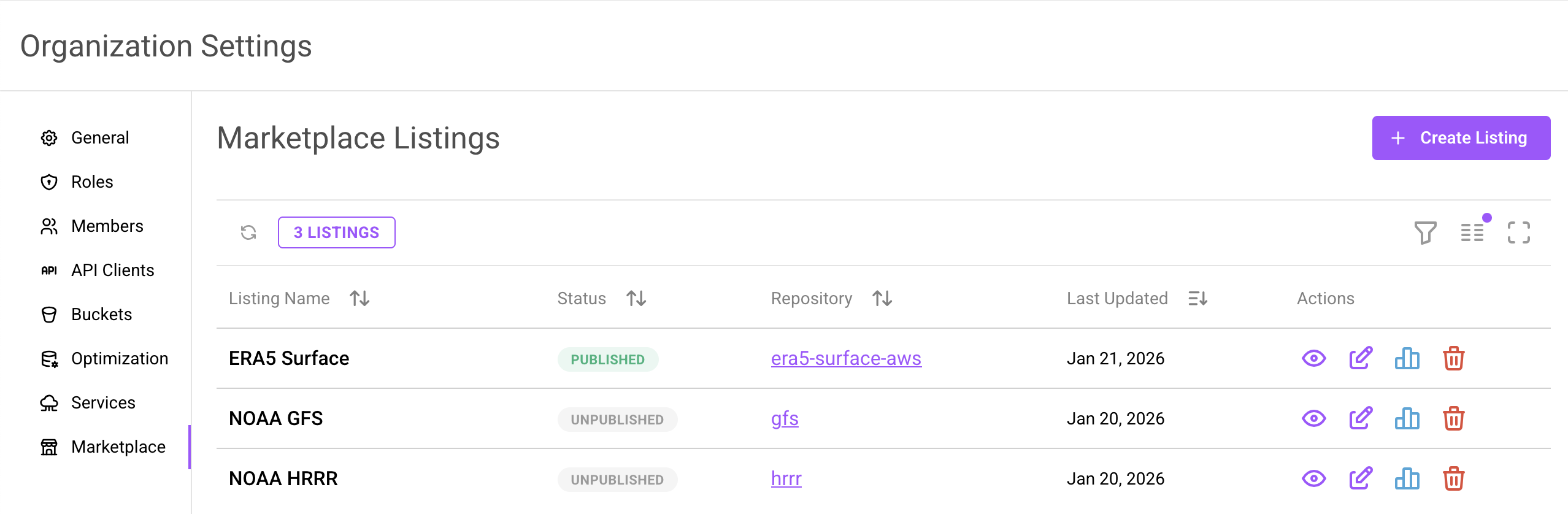Select the Buckets sidebar icon

50,314
